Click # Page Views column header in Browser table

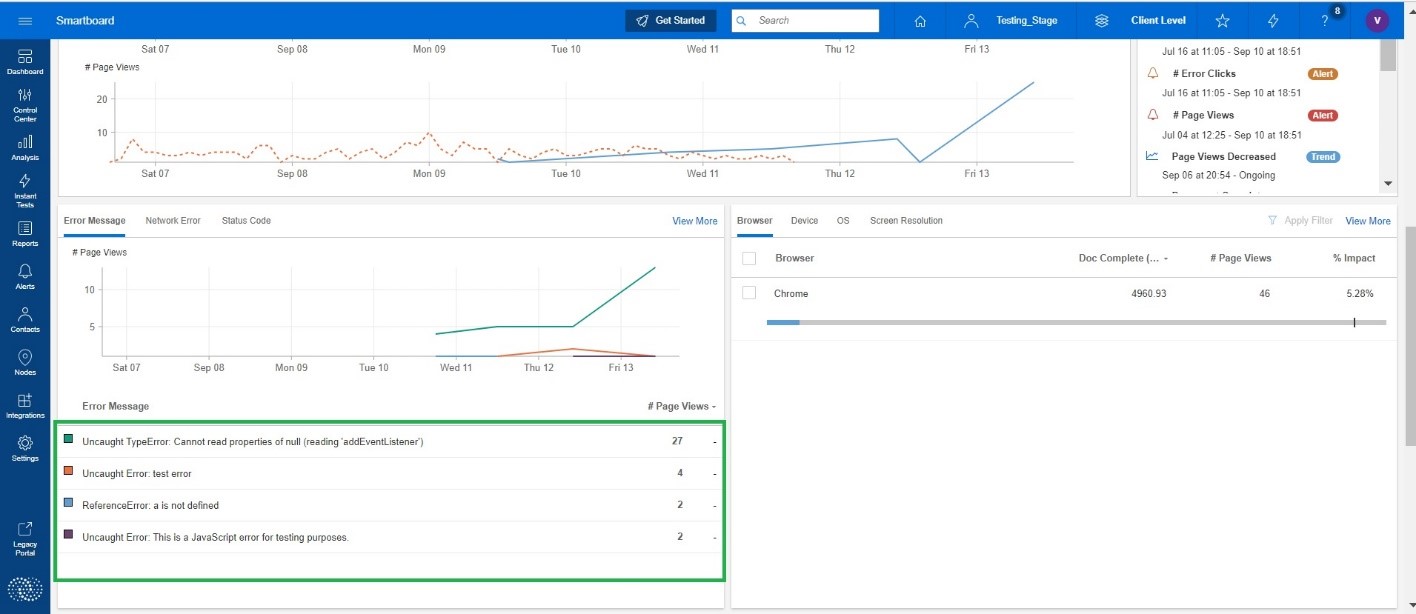(1241, 258)
